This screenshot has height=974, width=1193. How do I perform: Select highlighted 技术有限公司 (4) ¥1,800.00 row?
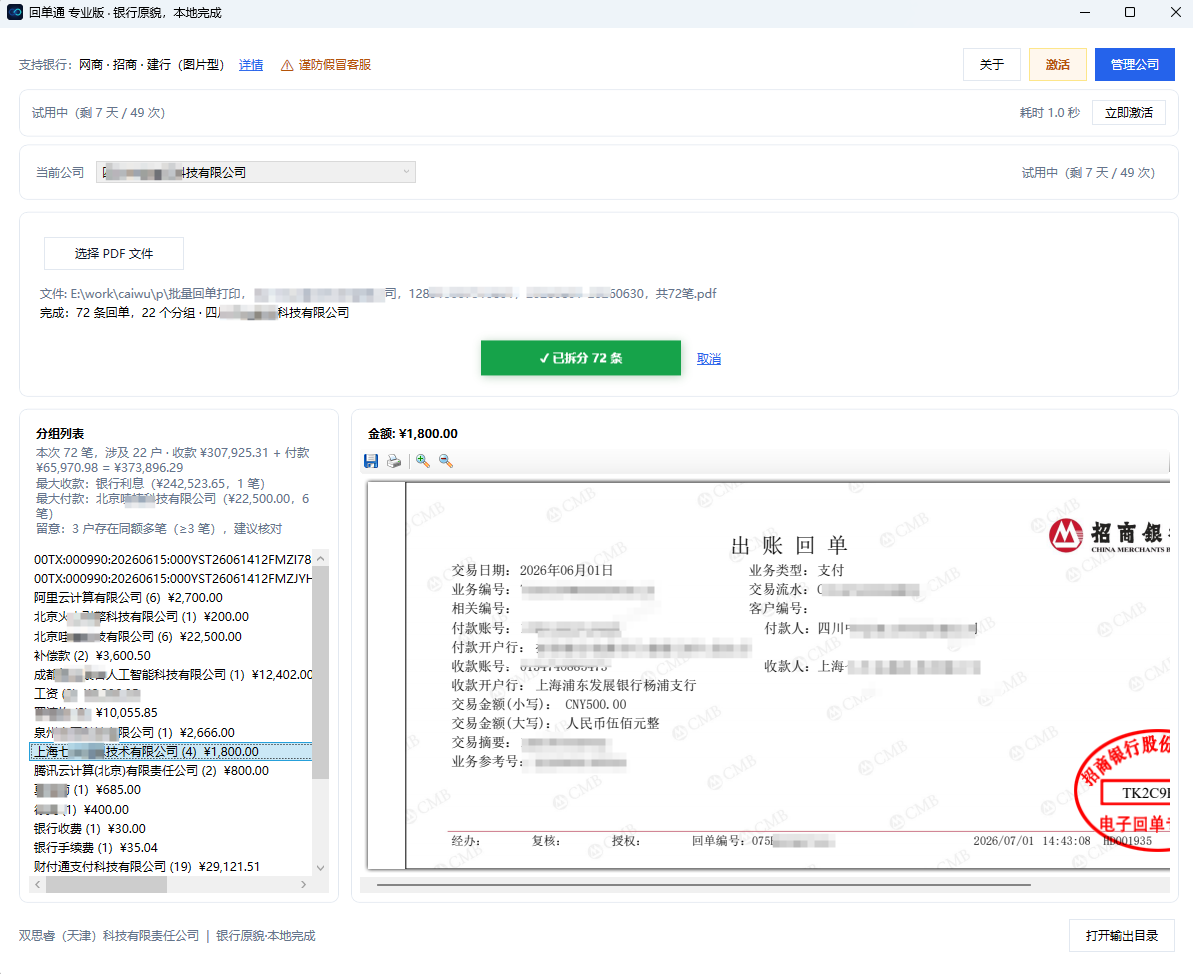click(171, 751)
